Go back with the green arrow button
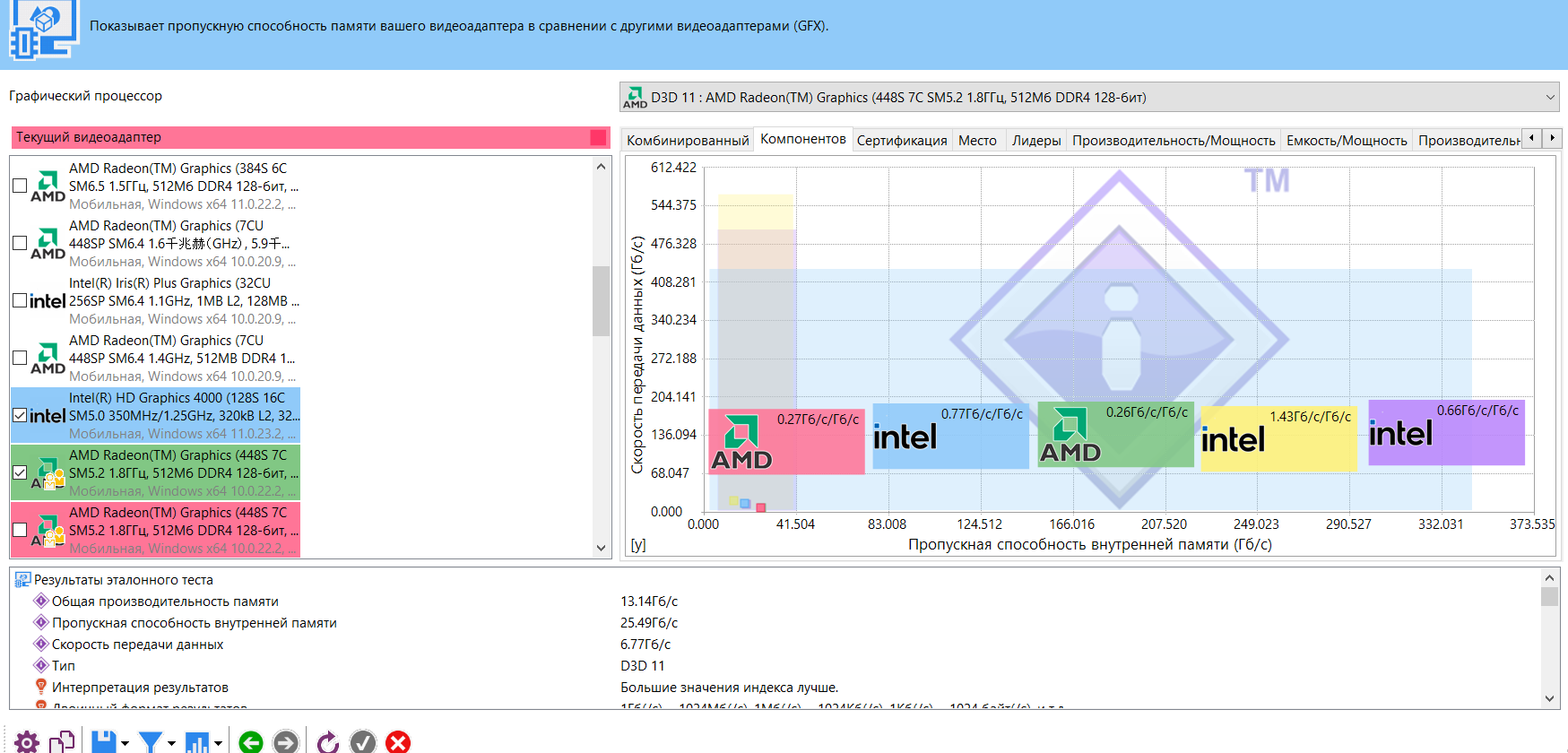Screen dimensions: 1568x753 pyautogui.click(x=251, y=742)
